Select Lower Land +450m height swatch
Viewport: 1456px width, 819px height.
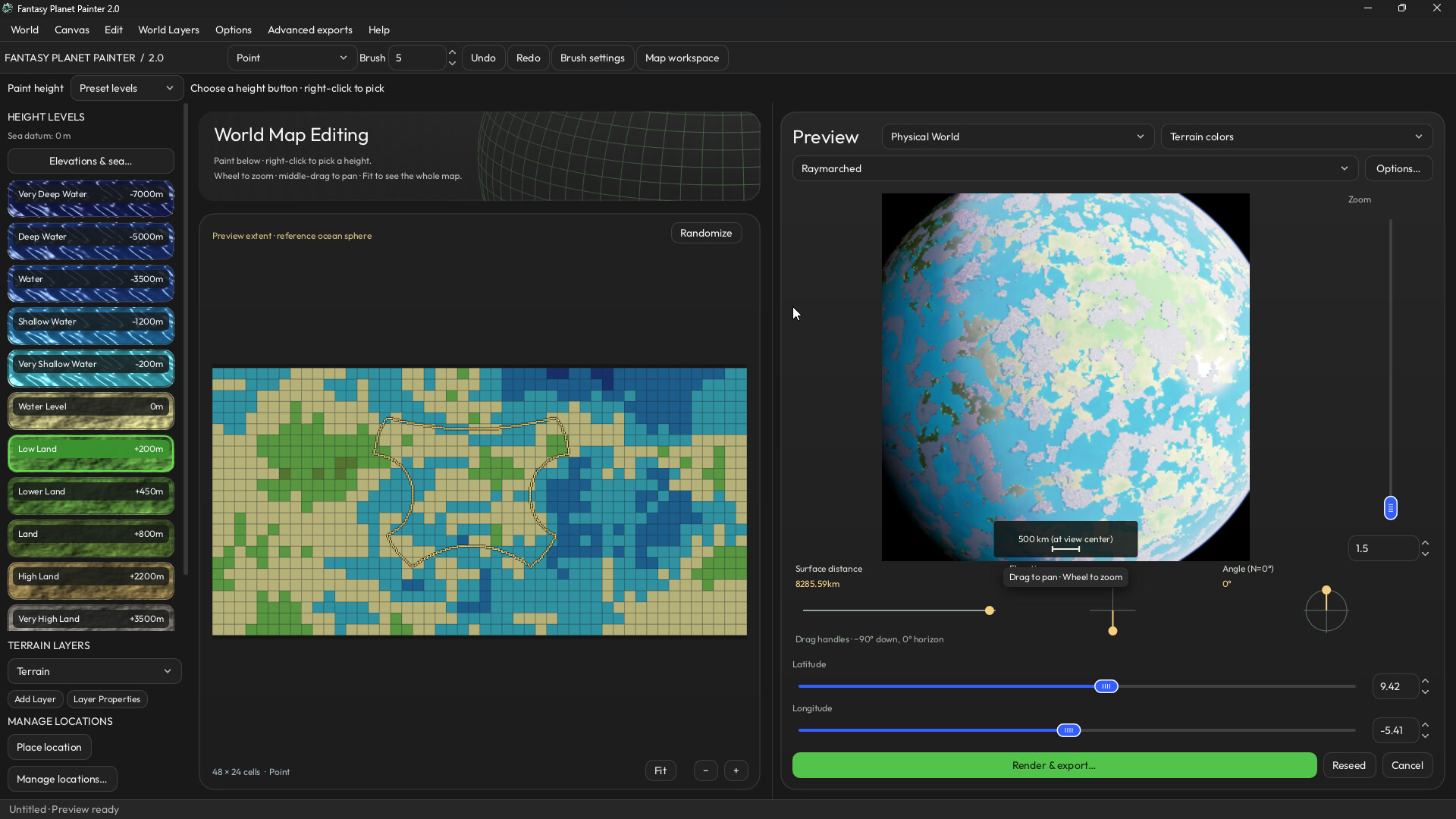(91, 496)
